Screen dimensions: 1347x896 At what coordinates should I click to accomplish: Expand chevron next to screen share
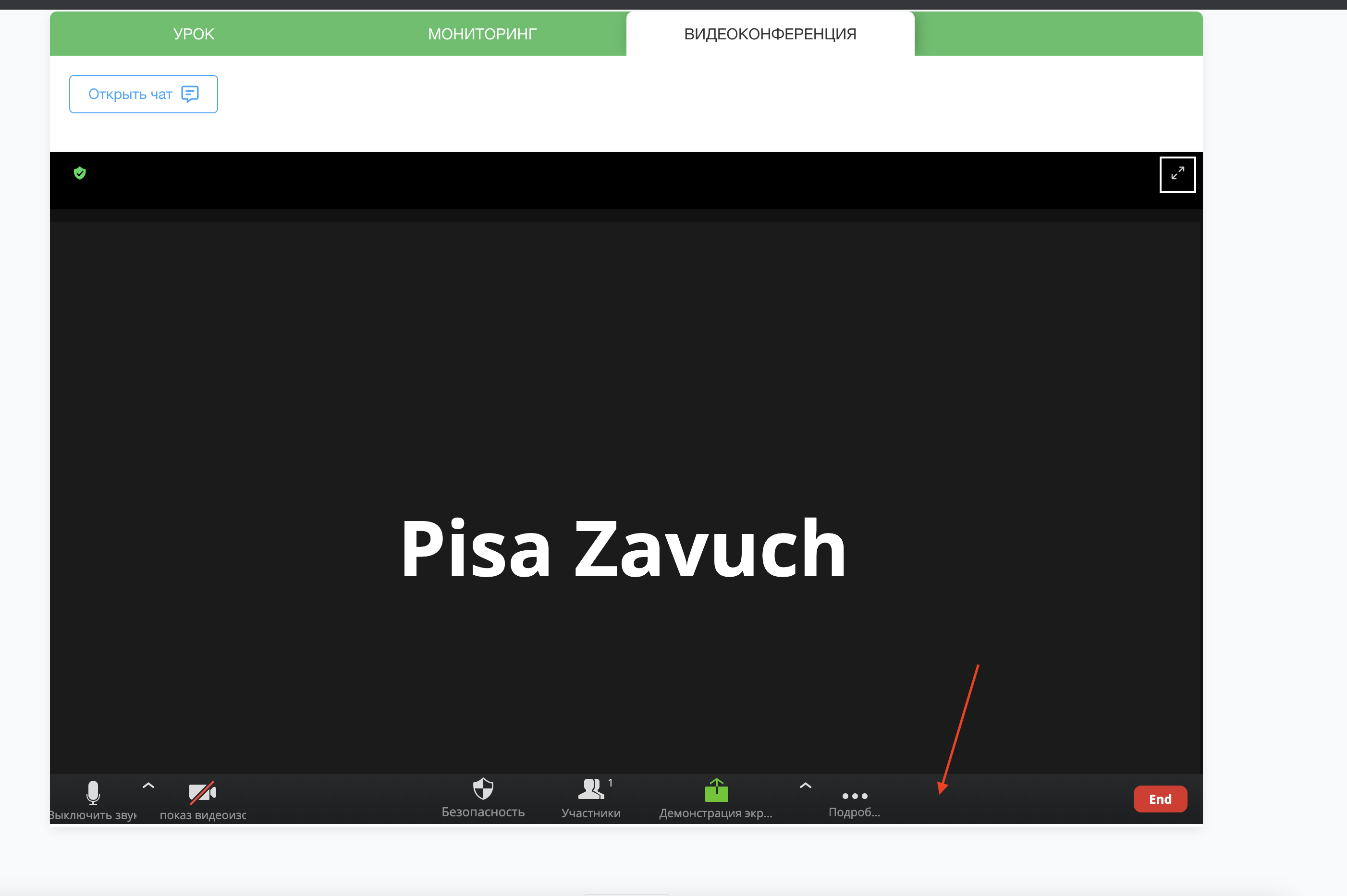pos(805,786)
